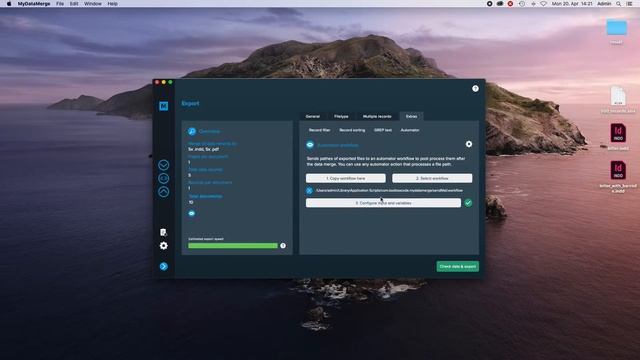Click the green estimated export speed bar
640x360 pixels.
(233, 246)
